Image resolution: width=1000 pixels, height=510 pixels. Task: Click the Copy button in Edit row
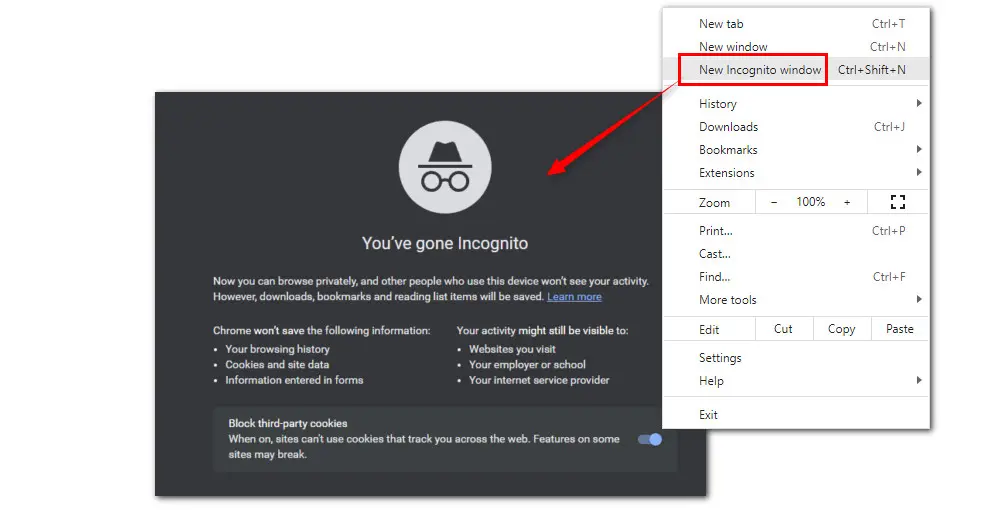[841, 329]
